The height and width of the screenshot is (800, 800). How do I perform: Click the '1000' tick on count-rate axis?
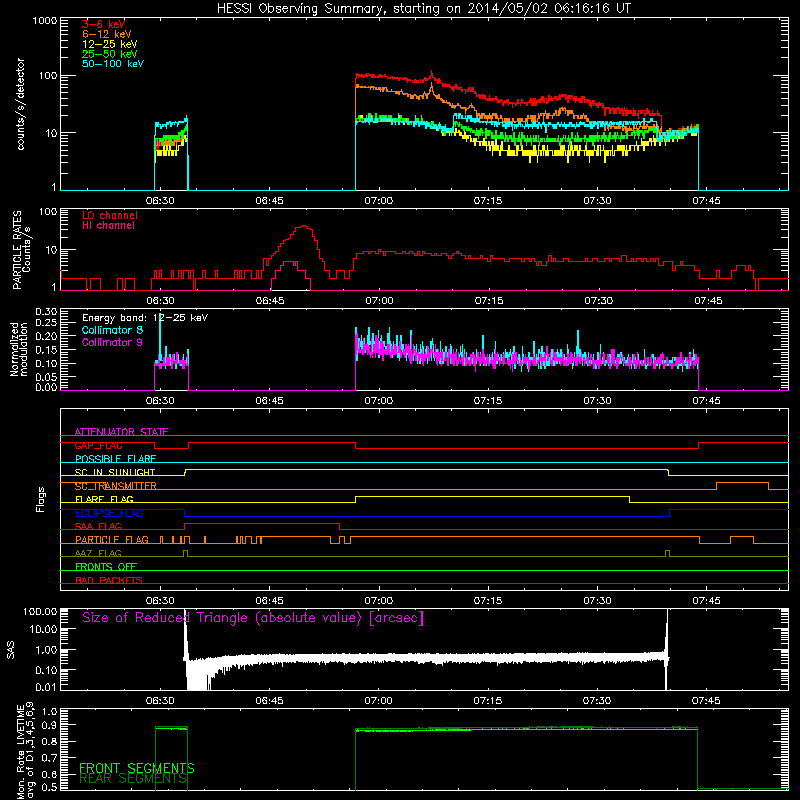point(45,21)
